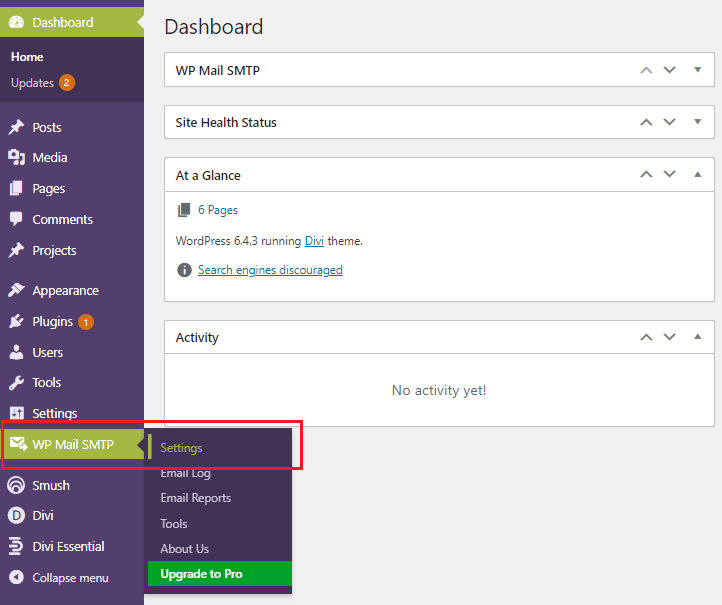Screen dimensions: 722x605
Task: Click the Plugins plug icon
Action: pyautogui.click(x=16, y=321)
